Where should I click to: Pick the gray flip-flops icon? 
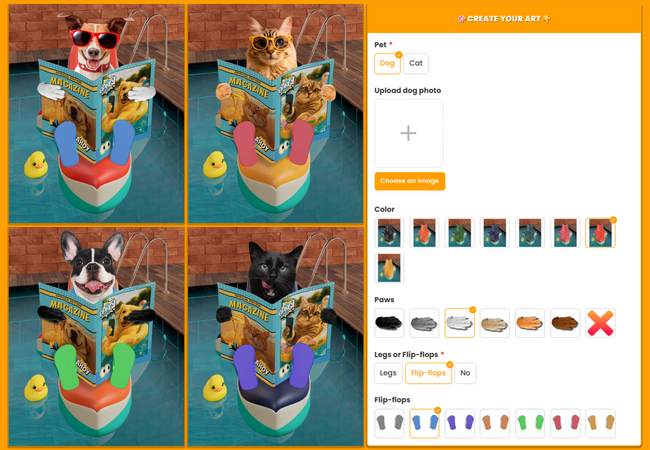(389, 423)
